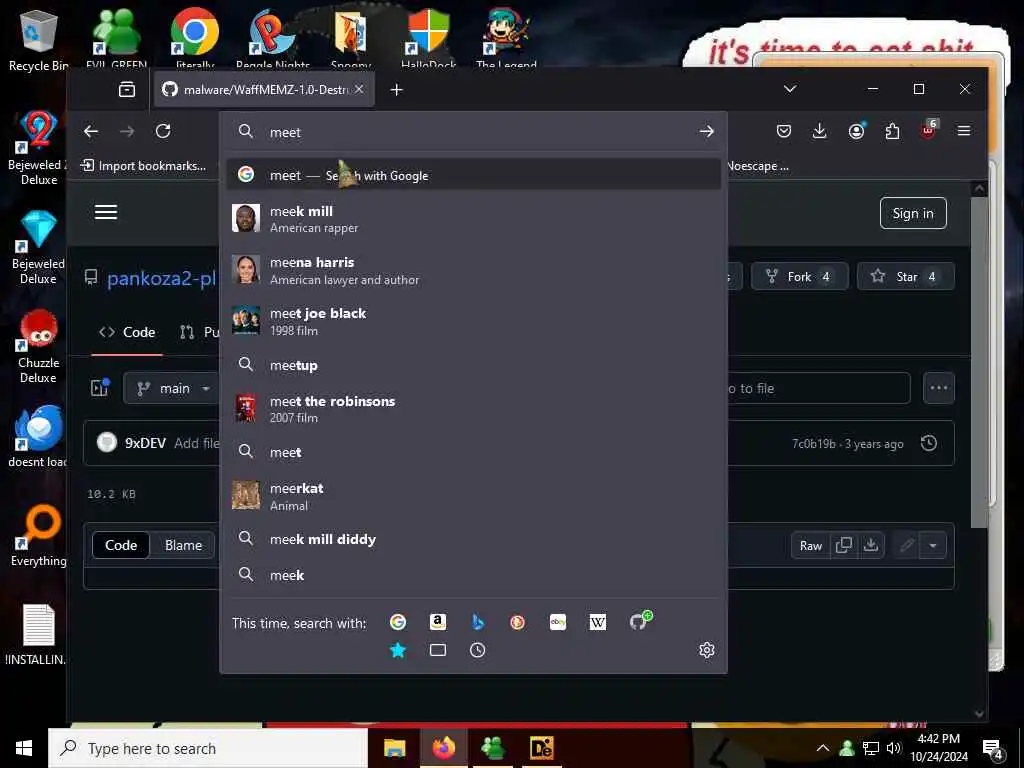The height and width of the screenshot is (768, 1024).
Task: Click the Fork button
Action: 799,276
